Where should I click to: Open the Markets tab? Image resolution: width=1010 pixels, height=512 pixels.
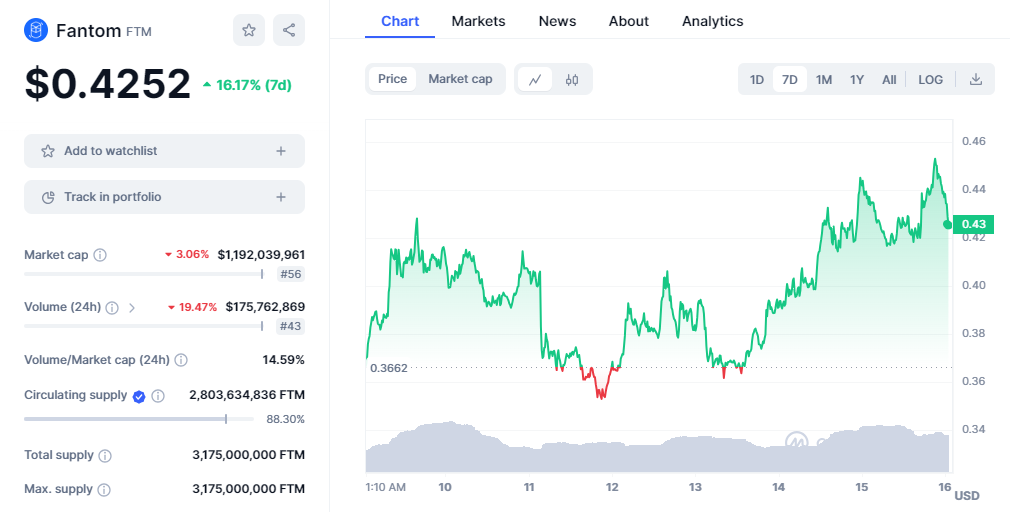[479, 21]
